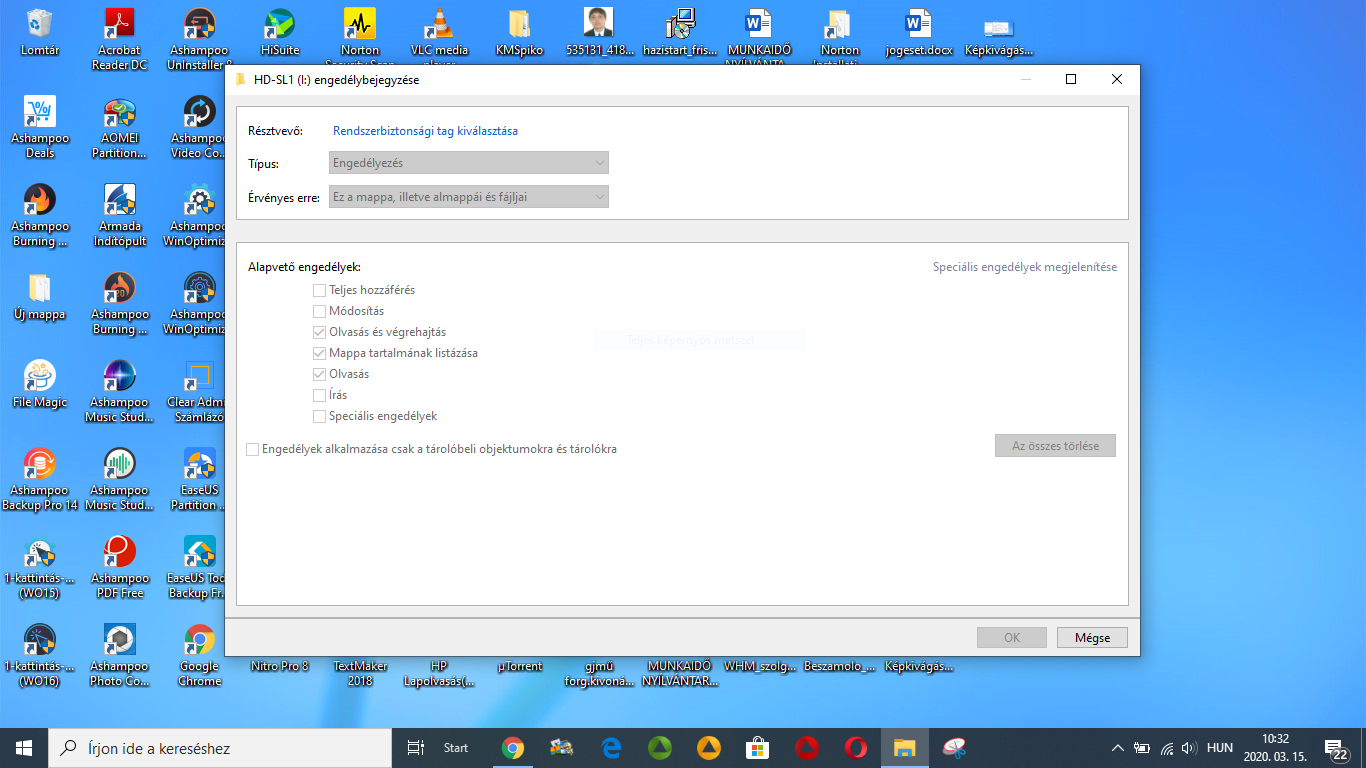Select the TextMaker 2018 label

tap(360, 673)
